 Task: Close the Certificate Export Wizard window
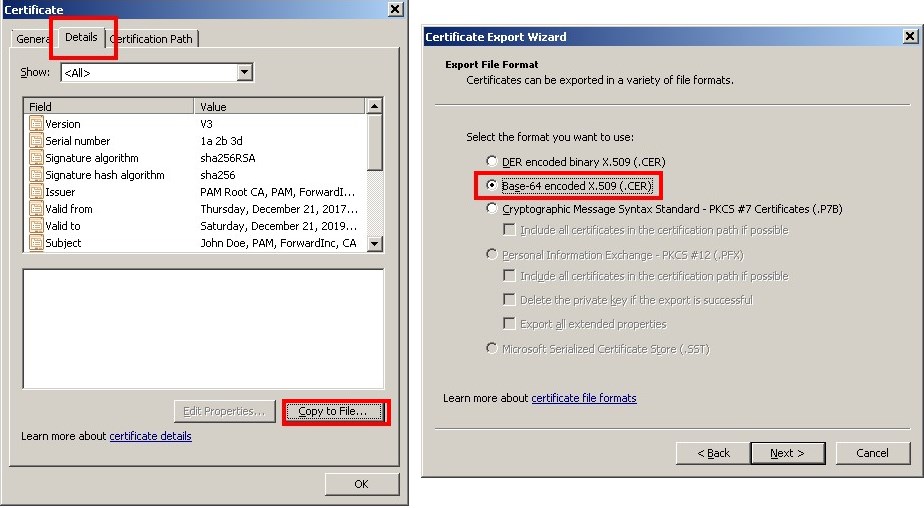tap(910, 37)
